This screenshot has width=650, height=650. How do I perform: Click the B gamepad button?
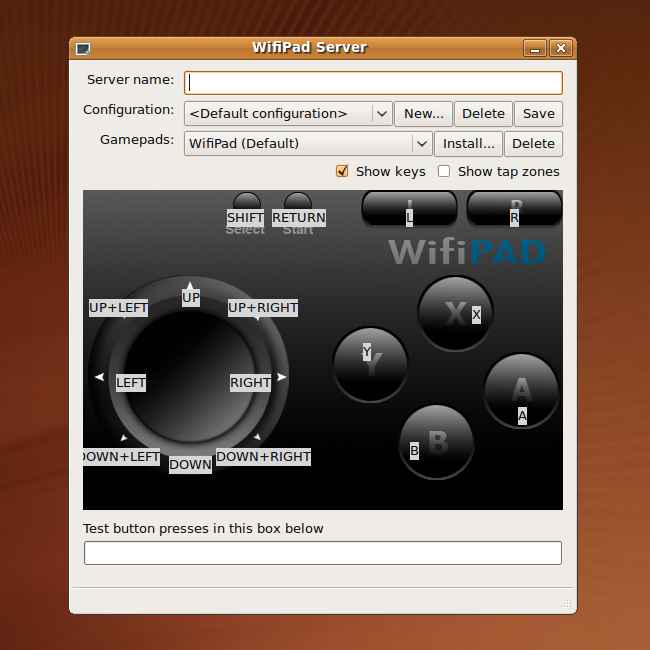pyautogui.click(x=436, y=442)
